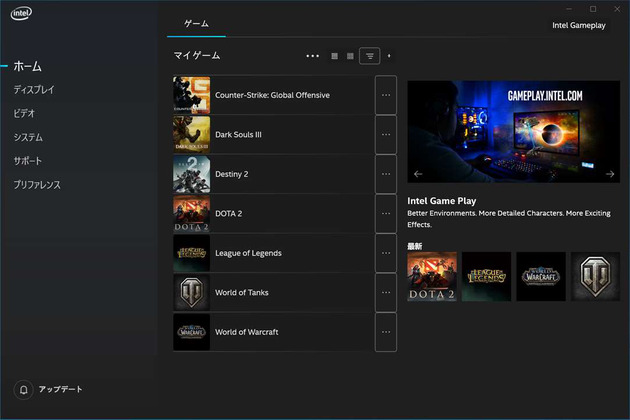Maximize the Intel window
The height and width of the screenshot is (420, 630).
593,9
